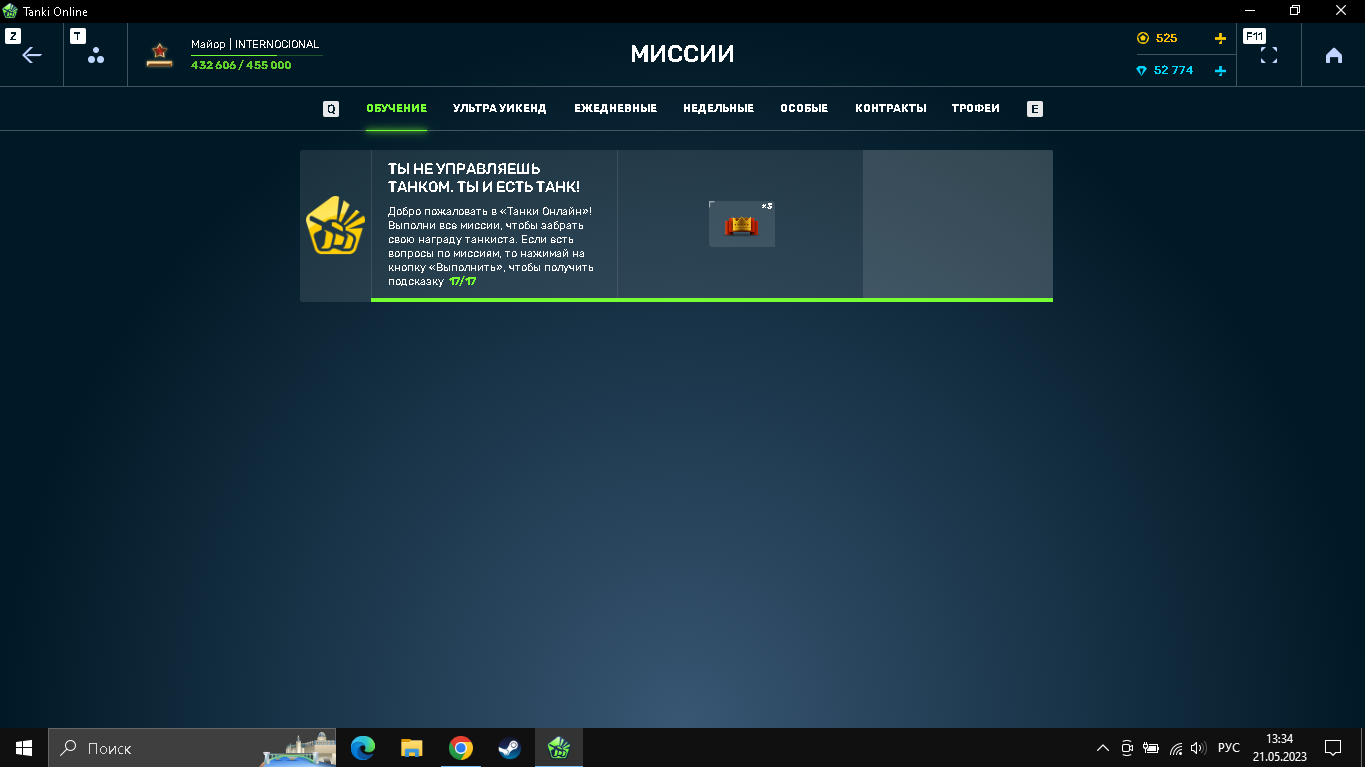This screenshot has width=1365, height=767.
Task: Minimize the Tanki Online window
Action: (x=1248, y=11)
